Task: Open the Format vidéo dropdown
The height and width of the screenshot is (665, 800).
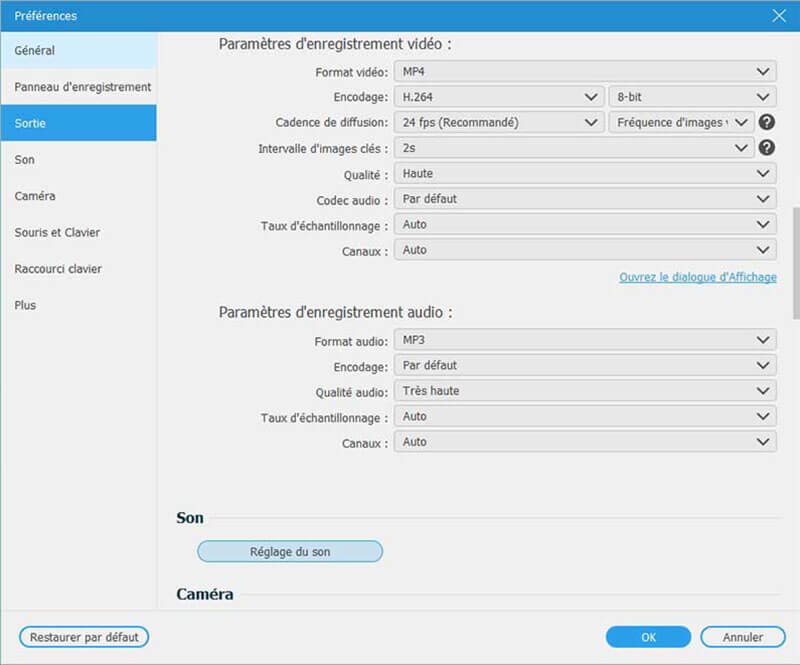Action: coord(584,71)
